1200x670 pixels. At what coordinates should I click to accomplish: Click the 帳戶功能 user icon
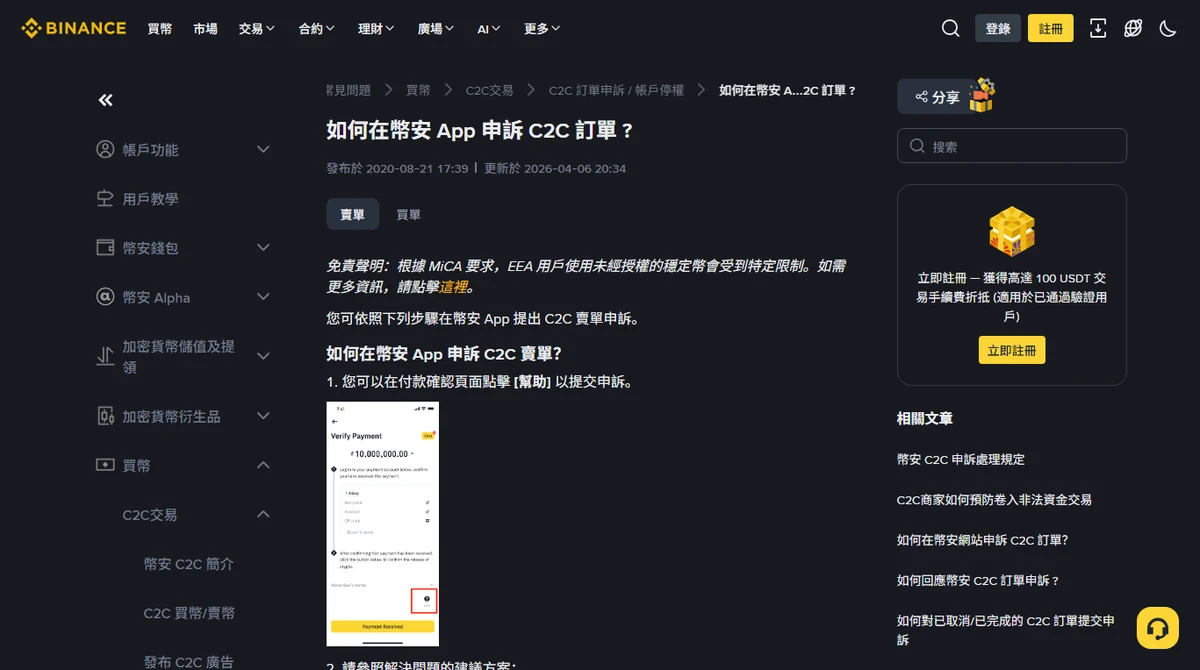click(x=105, y=149)
